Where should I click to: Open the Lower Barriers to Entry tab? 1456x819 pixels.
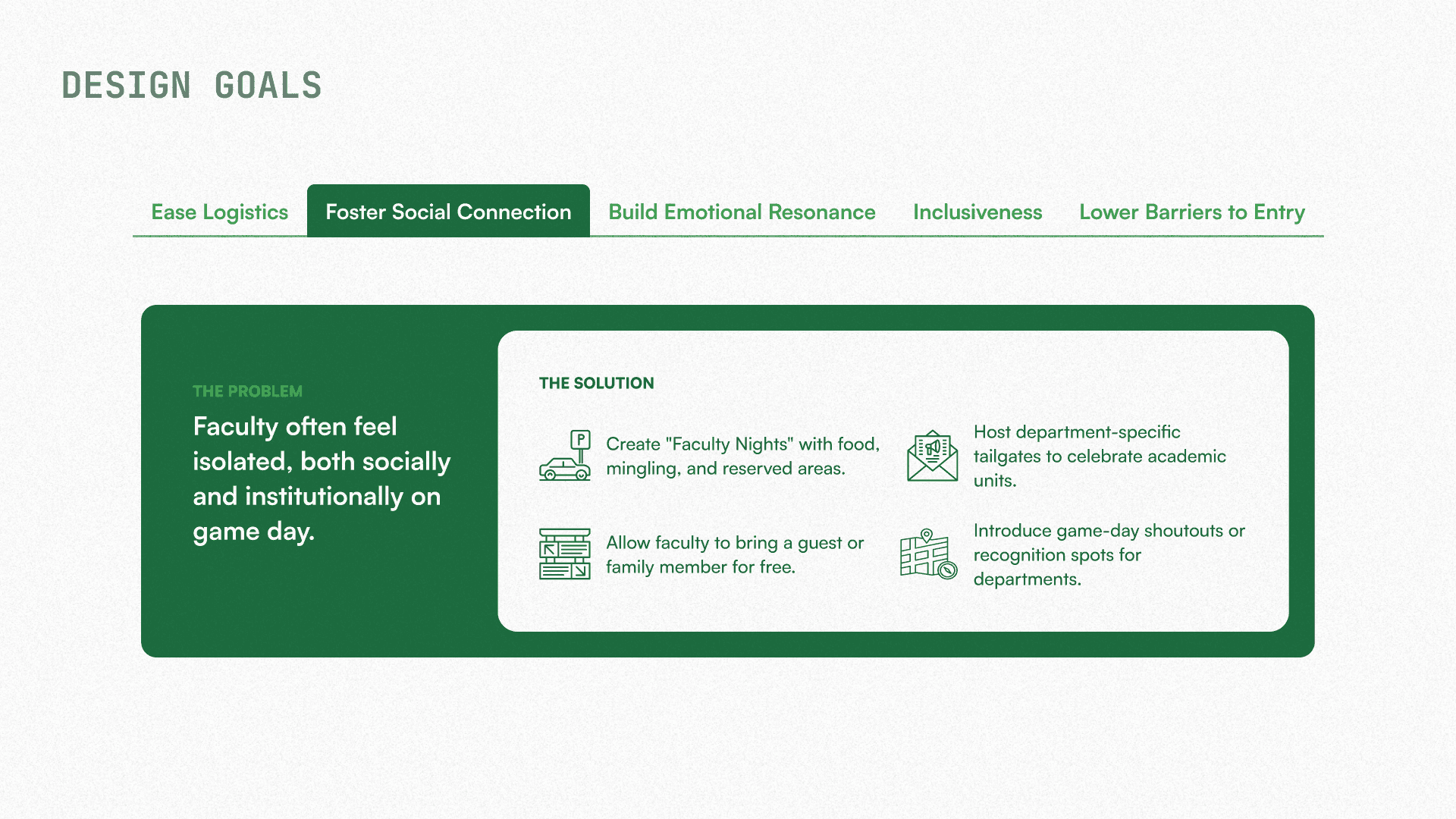point(1191,212)
